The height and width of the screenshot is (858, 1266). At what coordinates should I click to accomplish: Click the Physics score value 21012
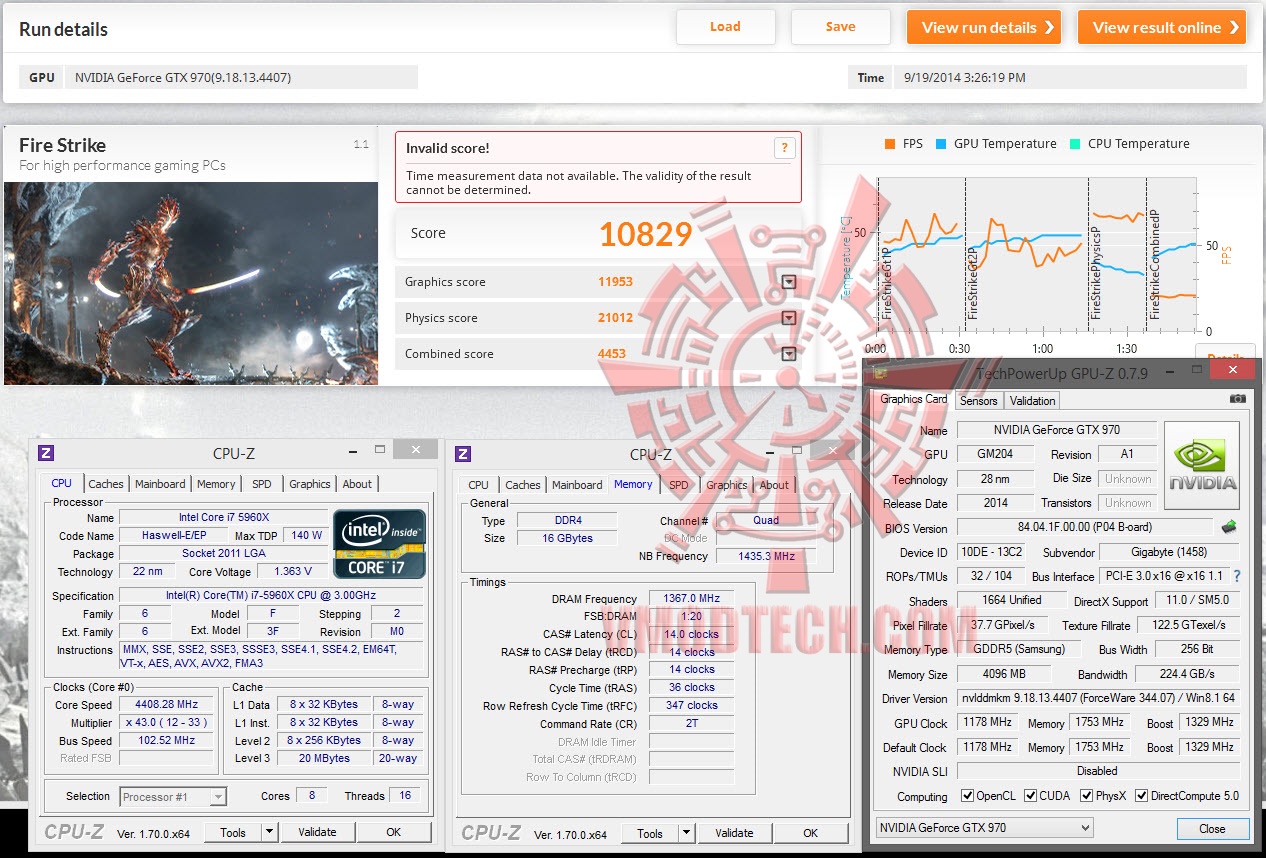[615, 318]
